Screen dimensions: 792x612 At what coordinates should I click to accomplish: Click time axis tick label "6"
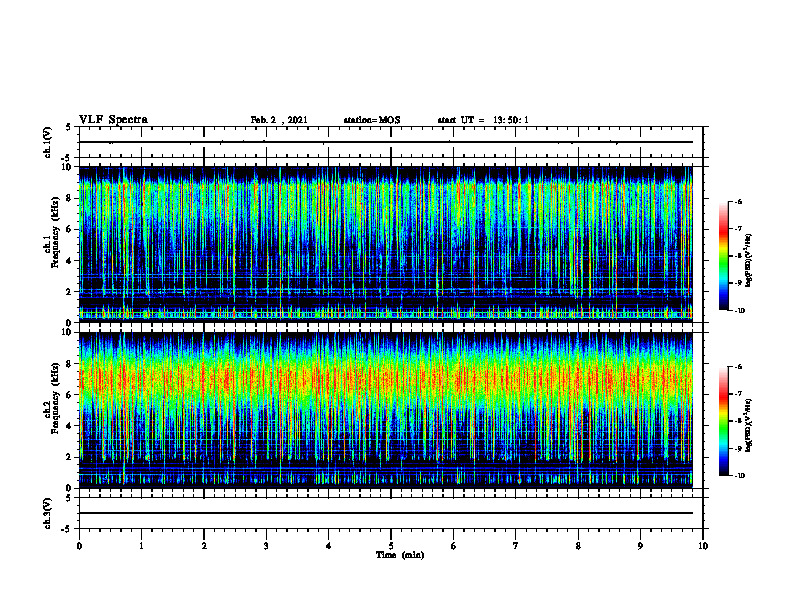point(454,546)
